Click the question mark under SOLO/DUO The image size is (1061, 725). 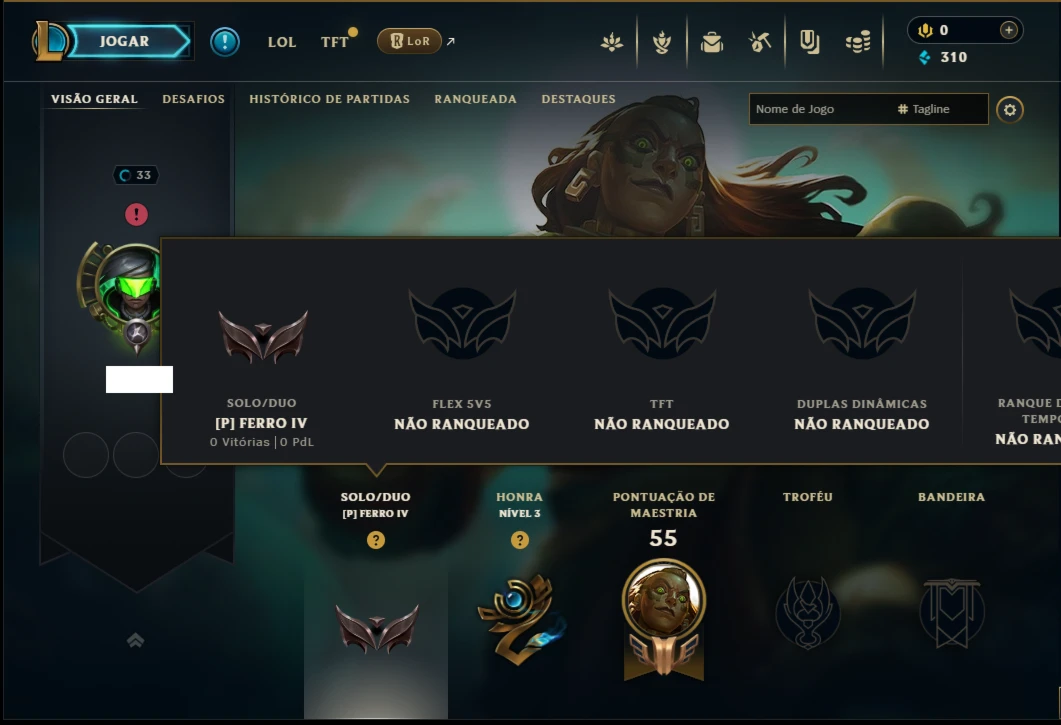[376, 540]
